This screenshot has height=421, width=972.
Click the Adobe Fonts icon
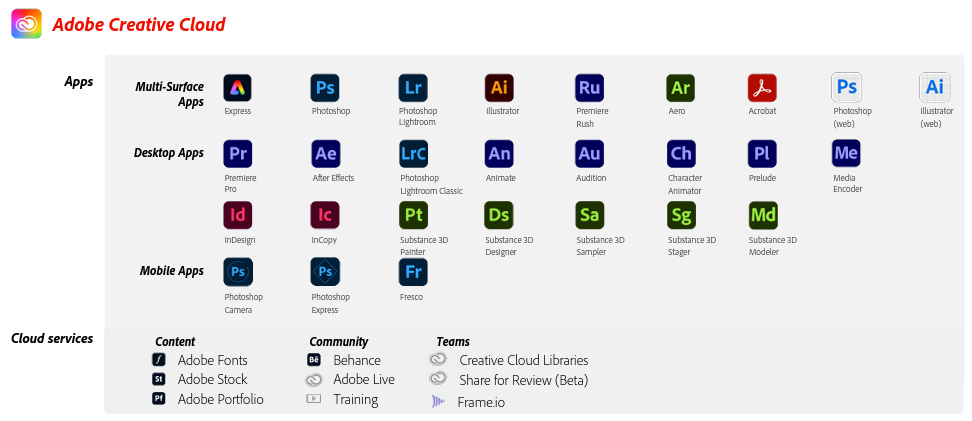coord(159,360)
